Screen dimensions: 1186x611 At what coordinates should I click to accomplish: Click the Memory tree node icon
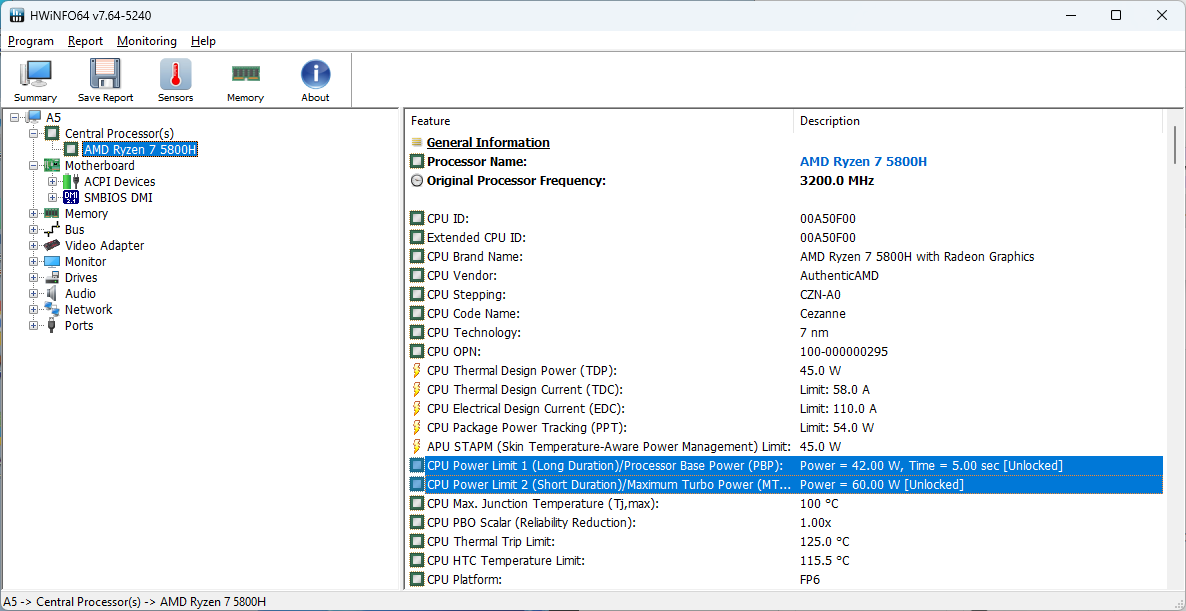[52, 213]
